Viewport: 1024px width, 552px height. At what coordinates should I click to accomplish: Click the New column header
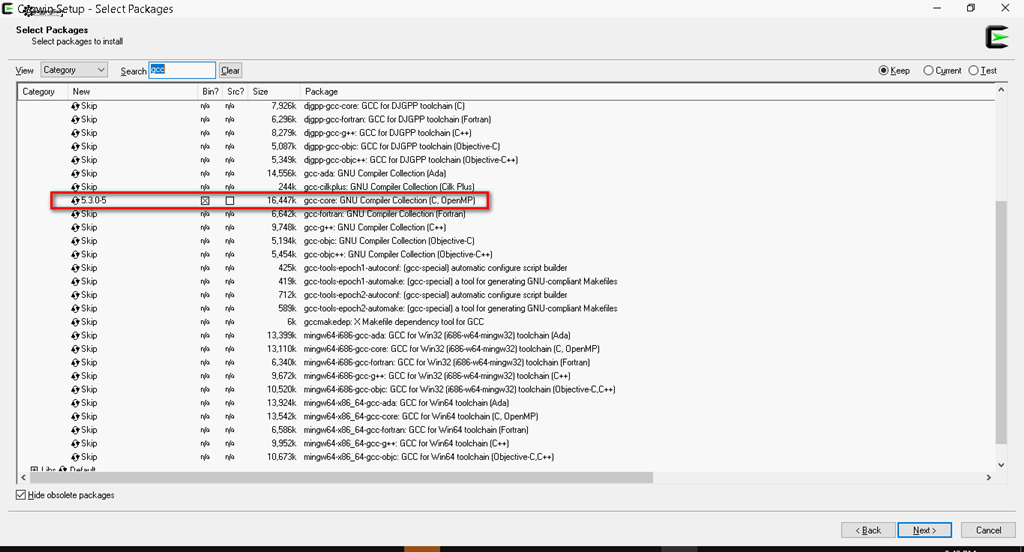(133, 91)
